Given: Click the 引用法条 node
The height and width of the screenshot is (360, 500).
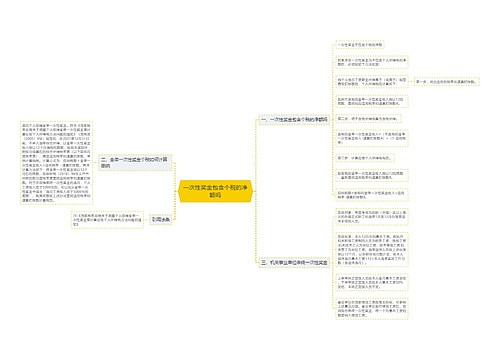Looking at the screenshot, I should [x=161, y=220].
